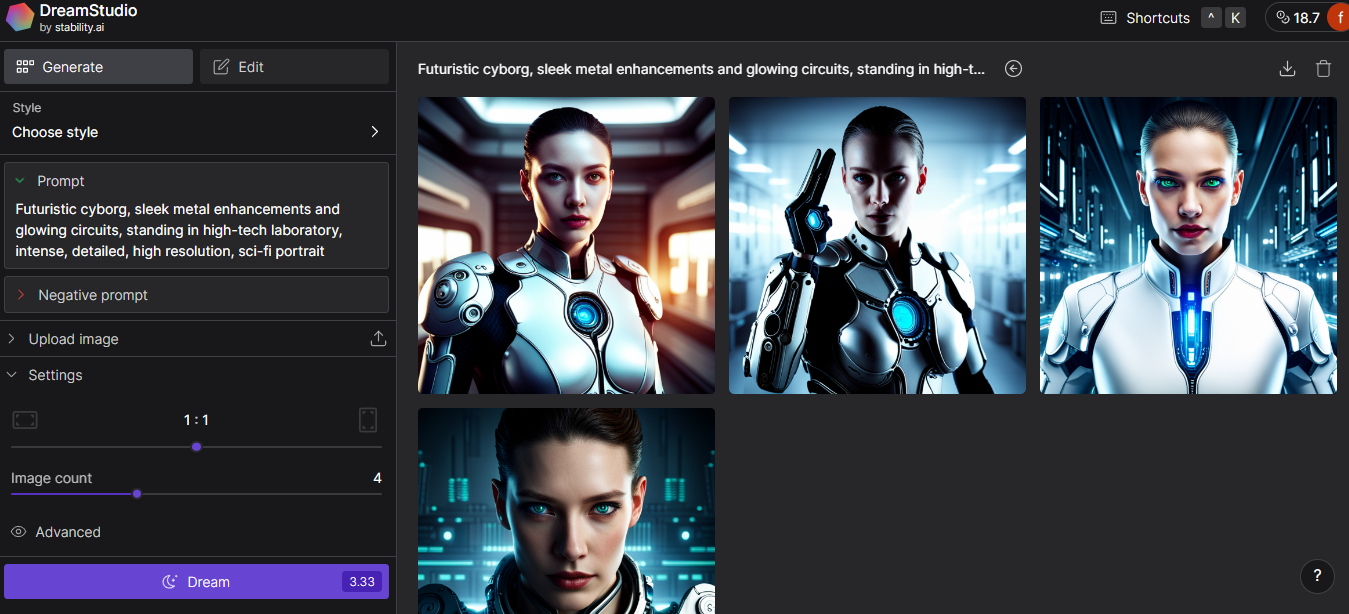Image resolution: width=1349 pixels, height=614 pixels.
Task: Click the caret ^ shortcut key badge
Action: [1211, 17]
